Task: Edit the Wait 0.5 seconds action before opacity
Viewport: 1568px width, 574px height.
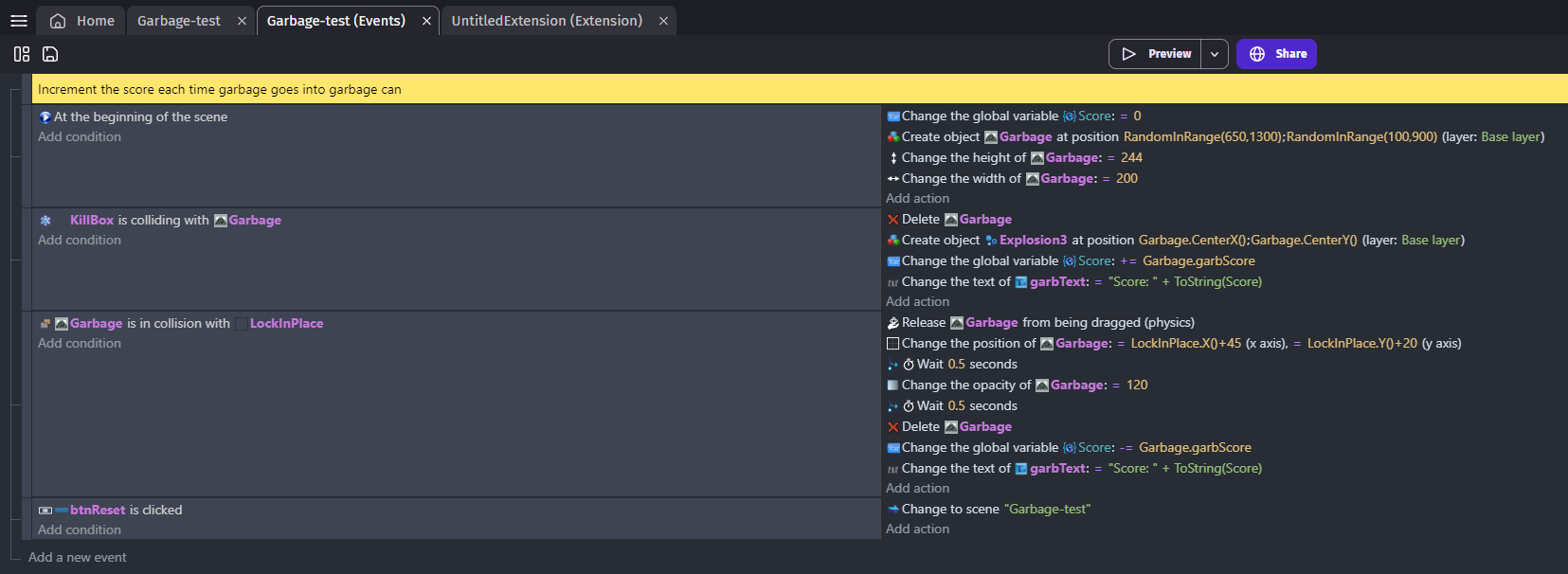Action: (966, 365)
